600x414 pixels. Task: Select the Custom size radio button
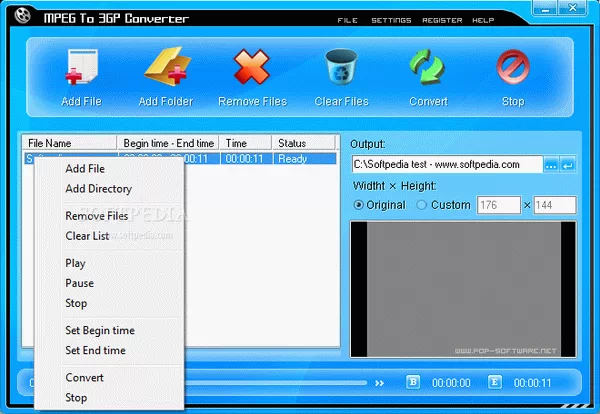click(x=421, y=205)
